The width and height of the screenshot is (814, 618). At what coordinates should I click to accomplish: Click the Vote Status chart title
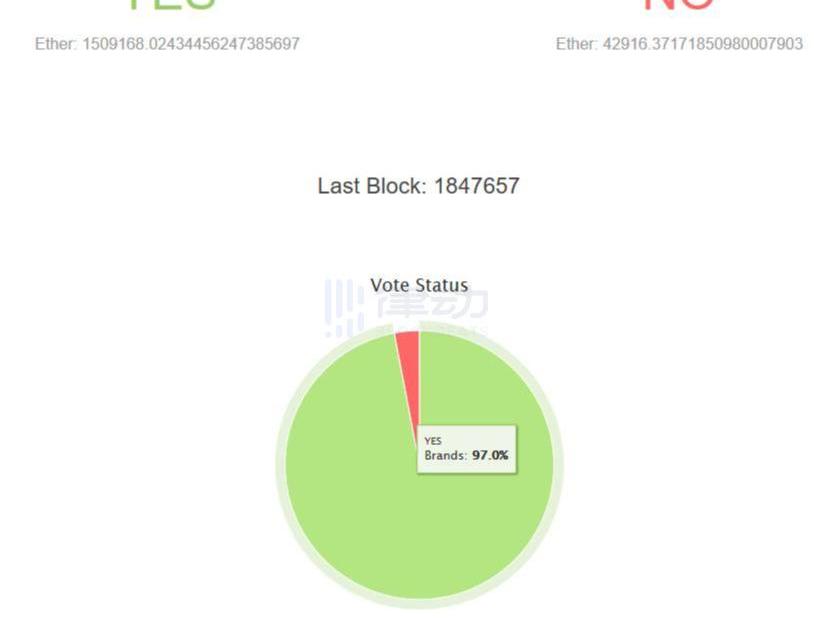point(419,285)
